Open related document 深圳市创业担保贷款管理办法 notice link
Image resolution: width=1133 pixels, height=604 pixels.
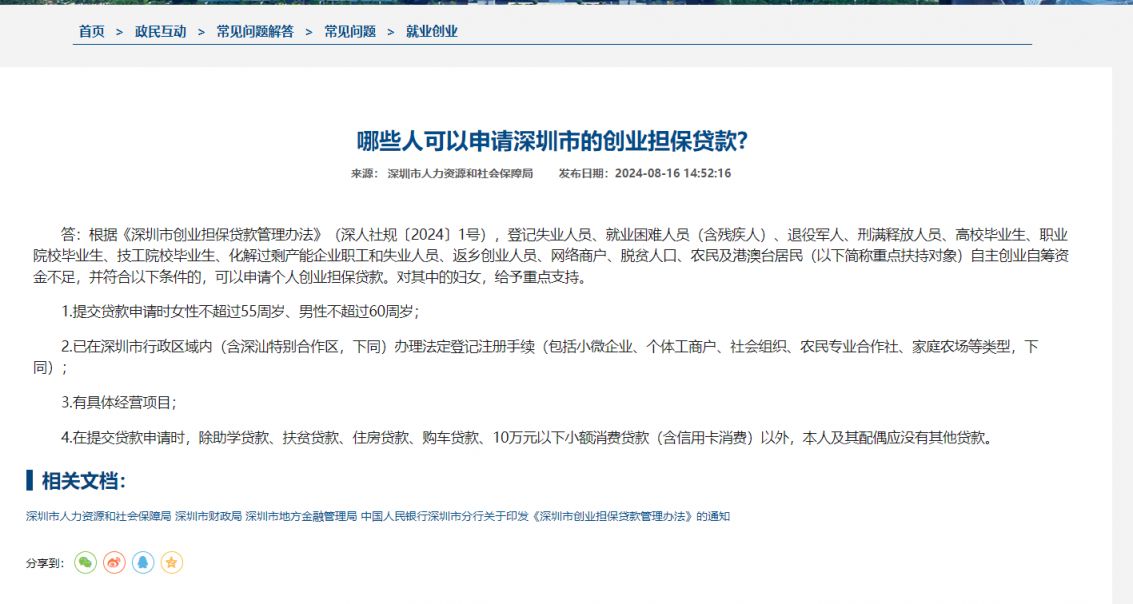378,516
